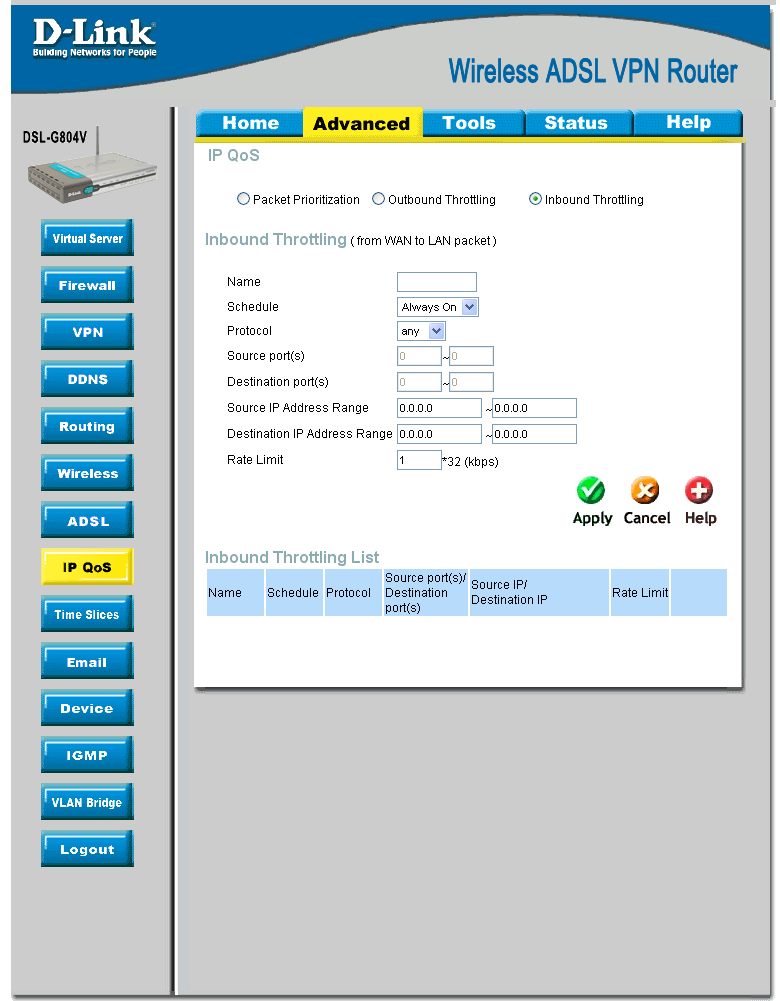
Task: Click the Apply text label
Action: (x=592, y=518)
